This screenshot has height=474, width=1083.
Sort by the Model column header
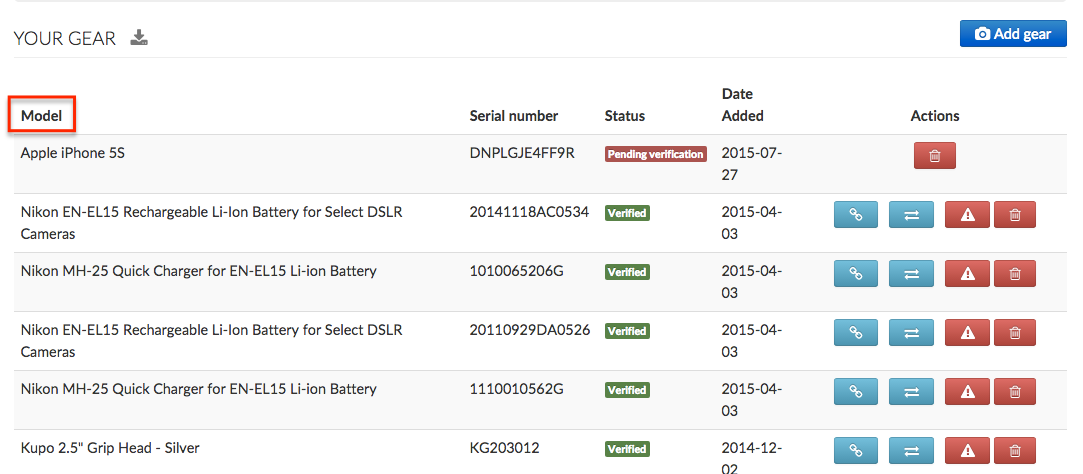click(x=41, y=116)
